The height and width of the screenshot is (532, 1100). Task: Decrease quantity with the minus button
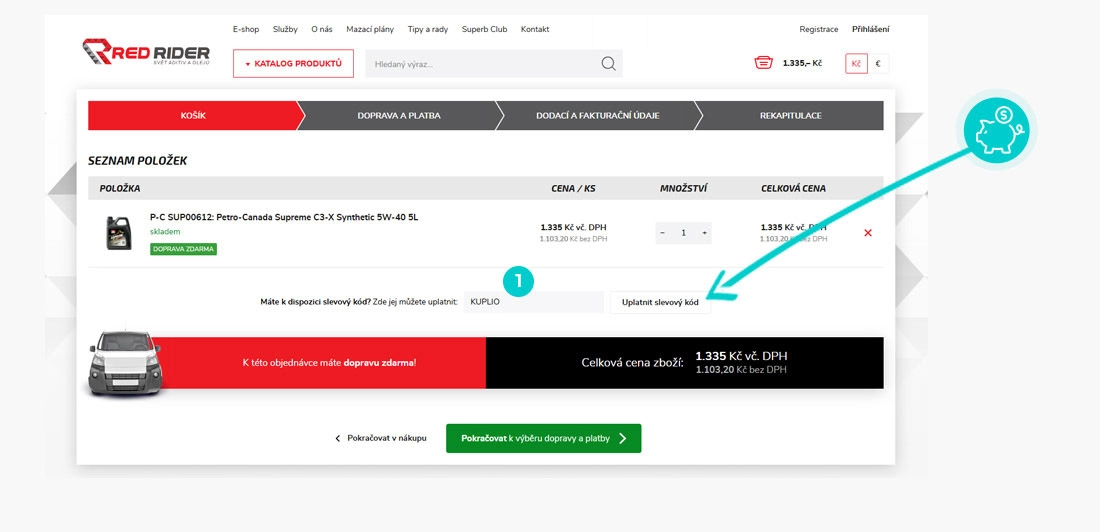tap(663, 233)
